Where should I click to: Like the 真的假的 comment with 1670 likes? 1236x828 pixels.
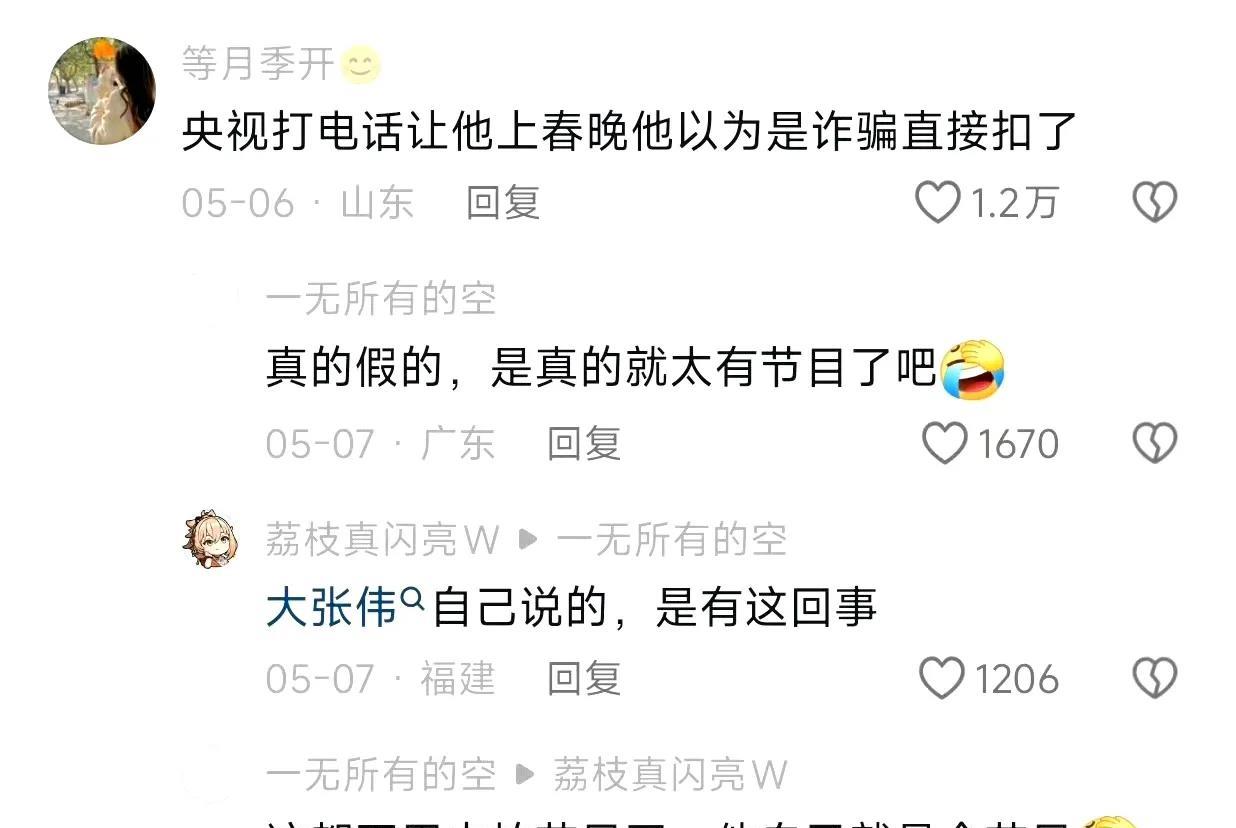944,443
